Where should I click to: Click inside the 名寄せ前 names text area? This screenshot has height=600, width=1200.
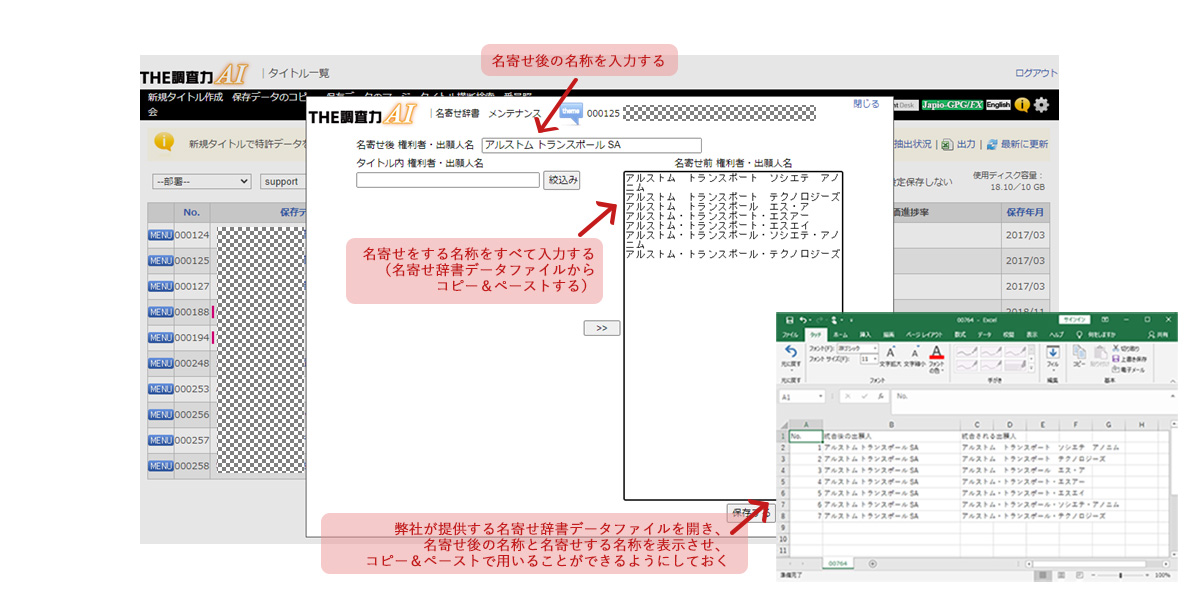click(x=733, y=335)
